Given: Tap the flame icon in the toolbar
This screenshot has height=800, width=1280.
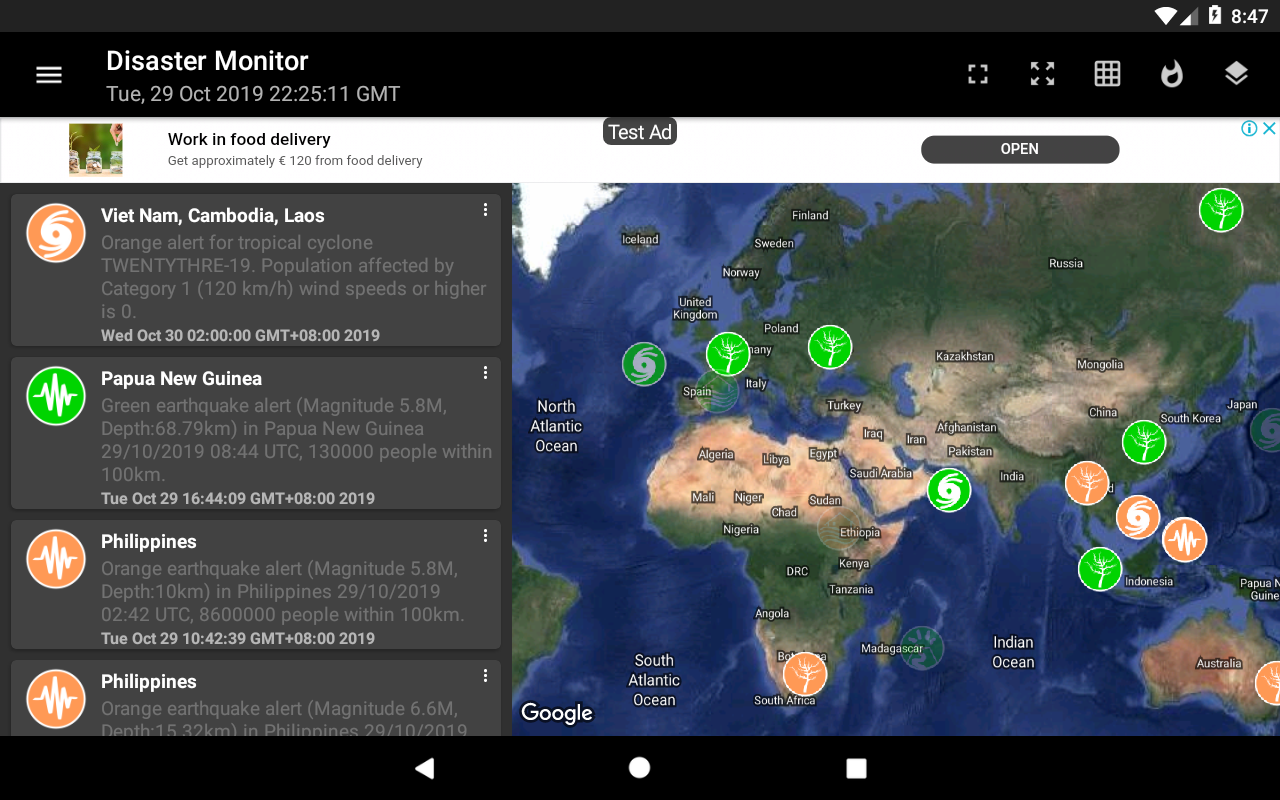Looking at the screenshot, I should [1172, 74].
